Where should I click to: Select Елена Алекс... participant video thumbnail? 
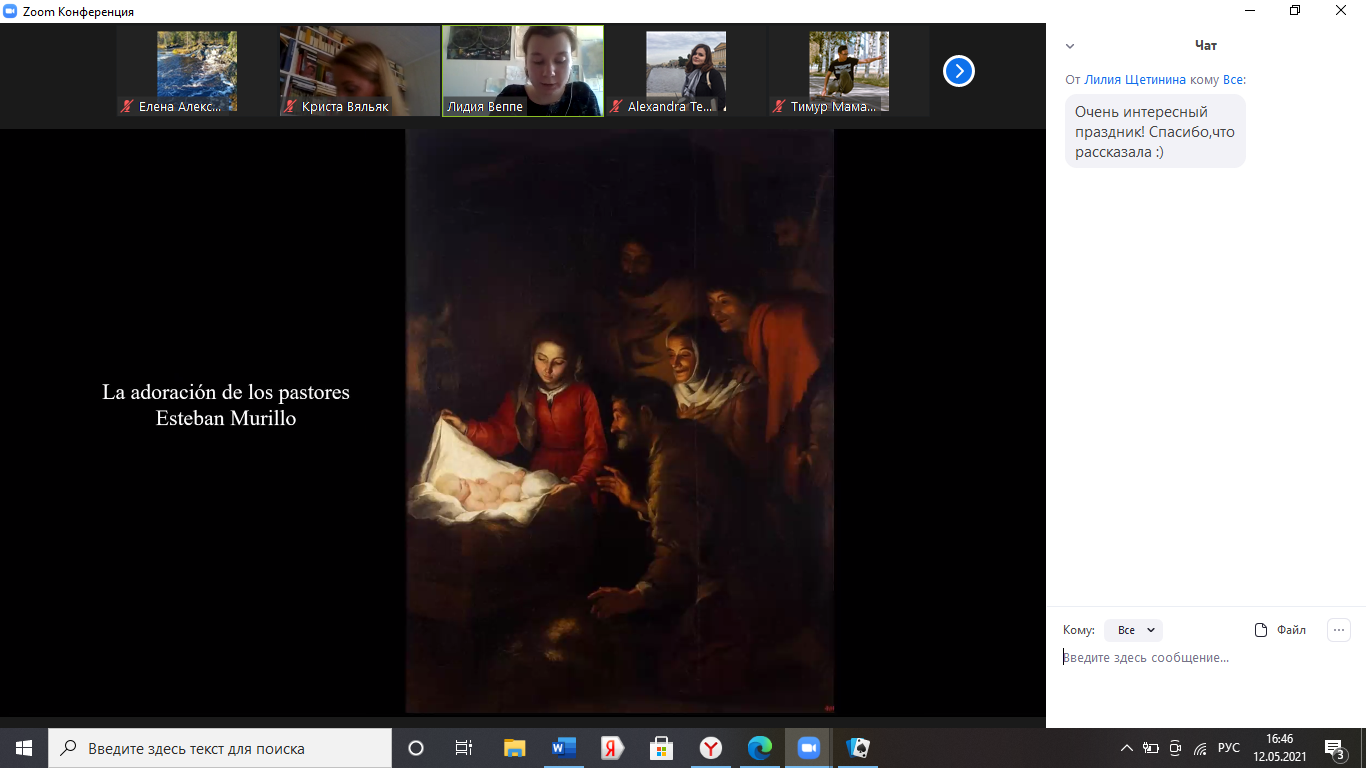click(x=197, y=71)
